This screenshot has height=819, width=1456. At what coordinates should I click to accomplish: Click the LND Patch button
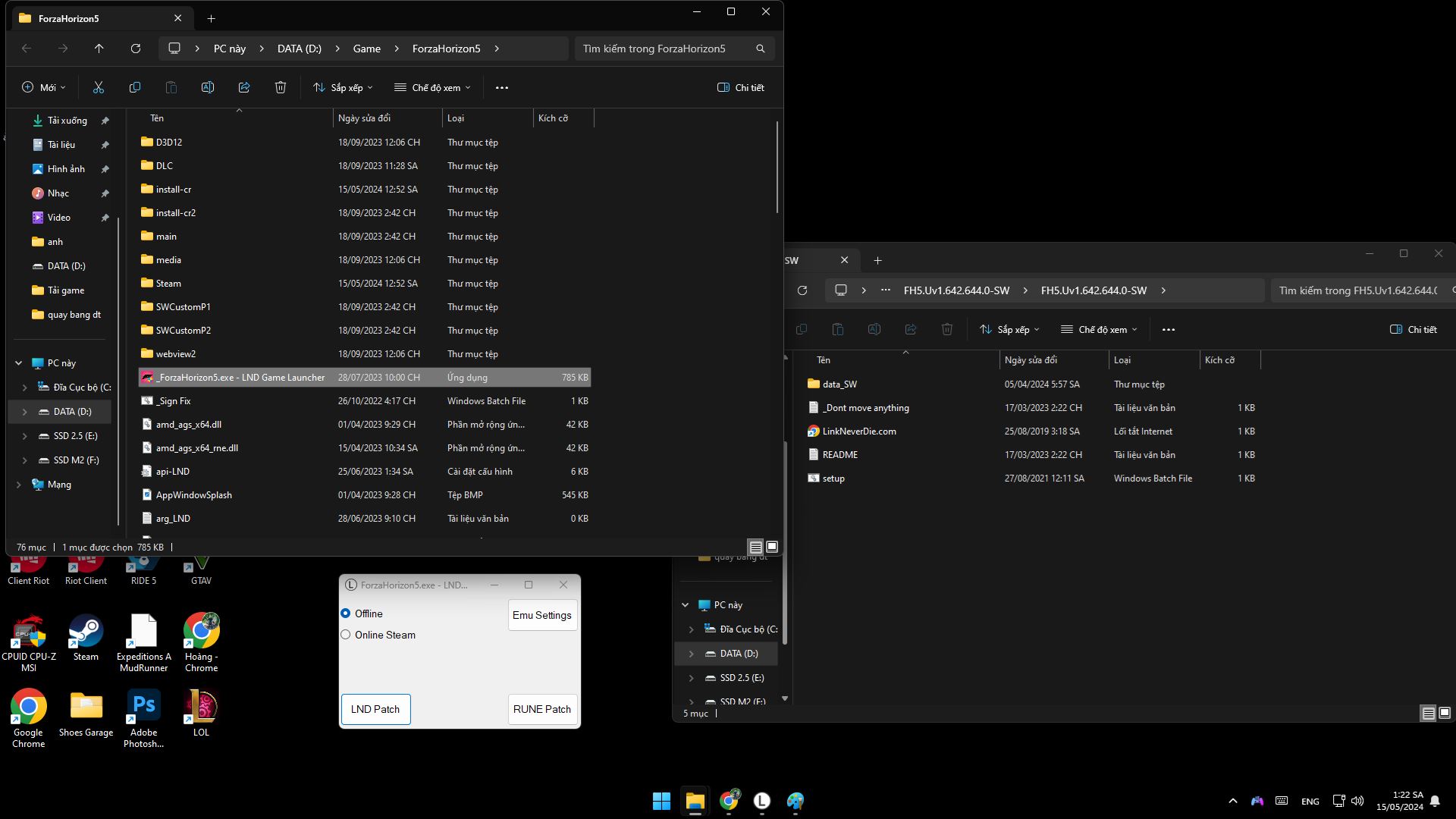375,709
